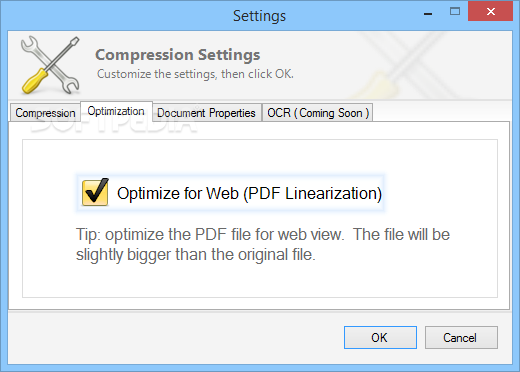Click the yellow checkmark box icon

point(95,193)
